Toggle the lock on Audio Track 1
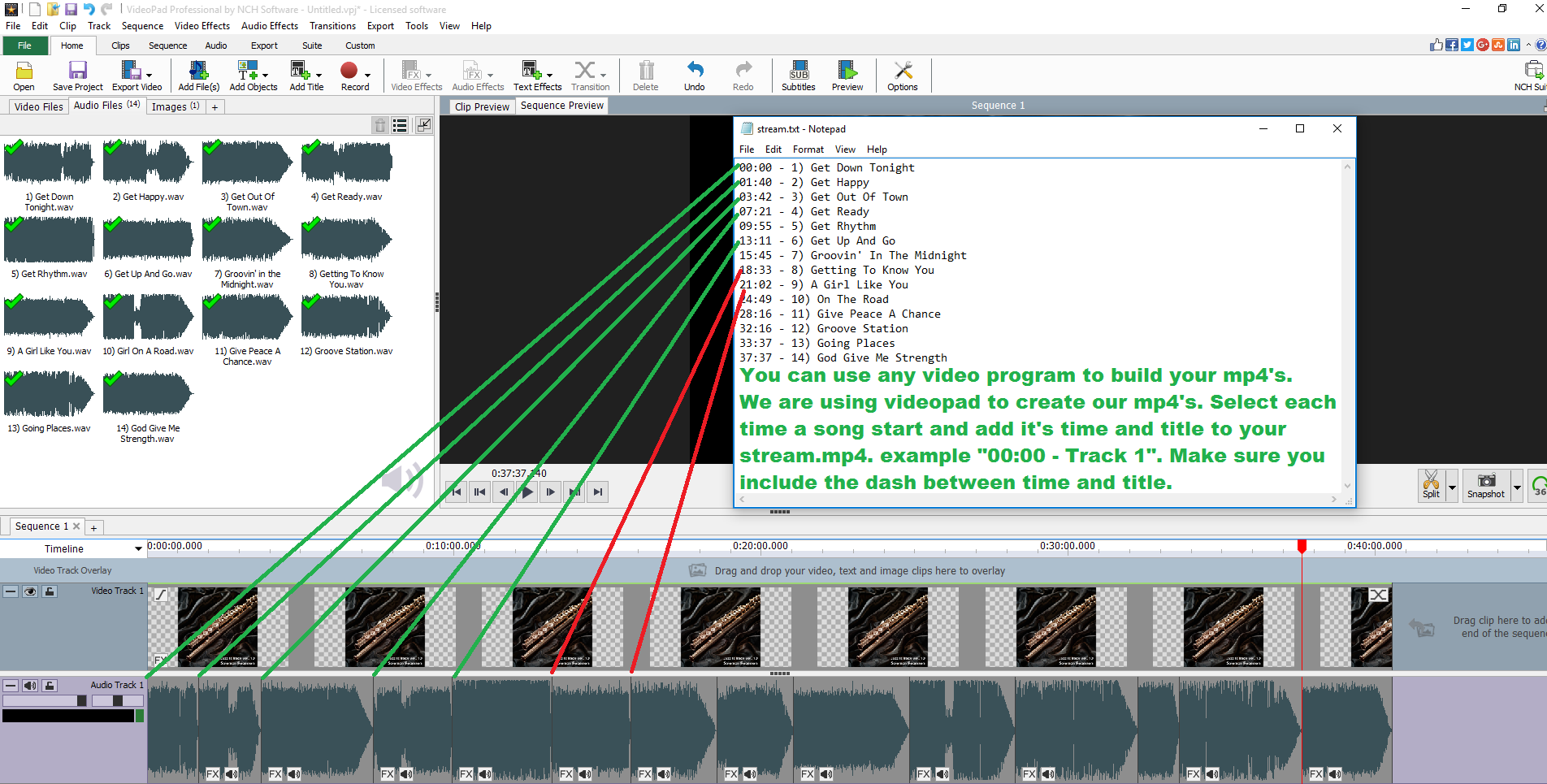 tap(50, 686)
